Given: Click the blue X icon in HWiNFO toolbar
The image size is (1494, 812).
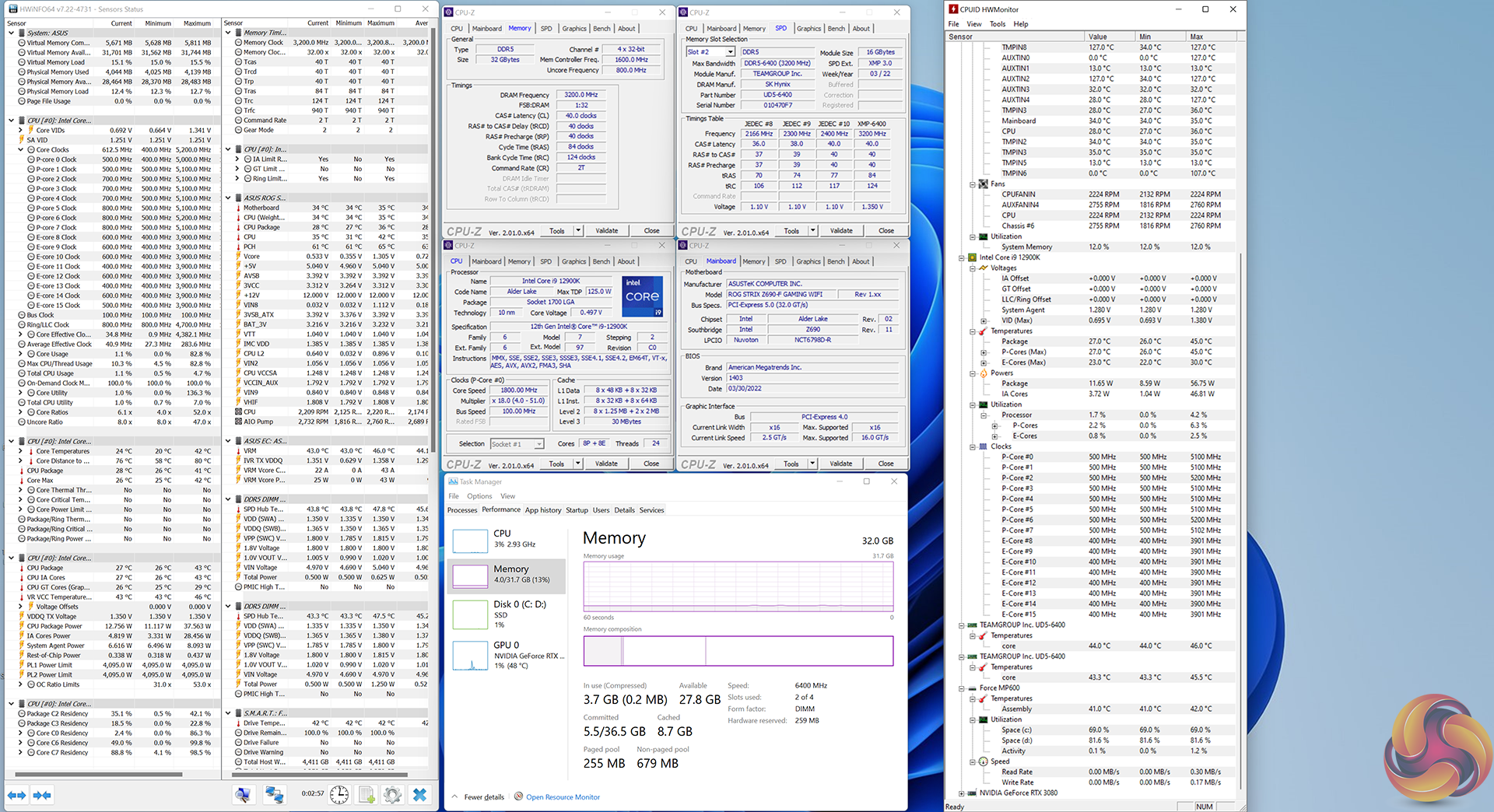Looking at the screenshot, I should pos(420,794).
